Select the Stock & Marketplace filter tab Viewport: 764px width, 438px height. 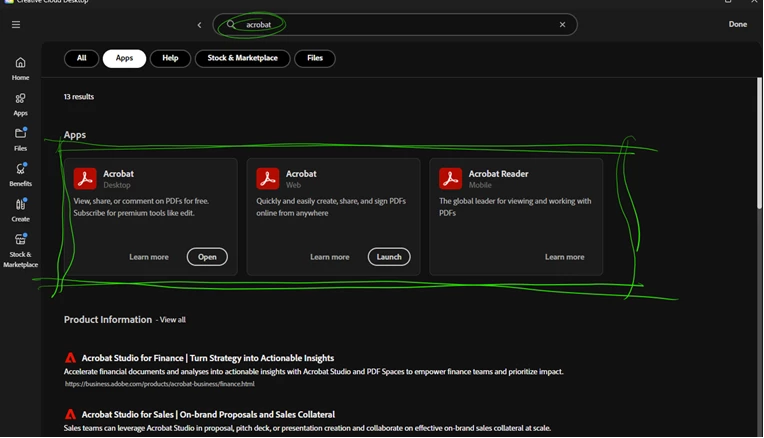[x=243, y=58]
